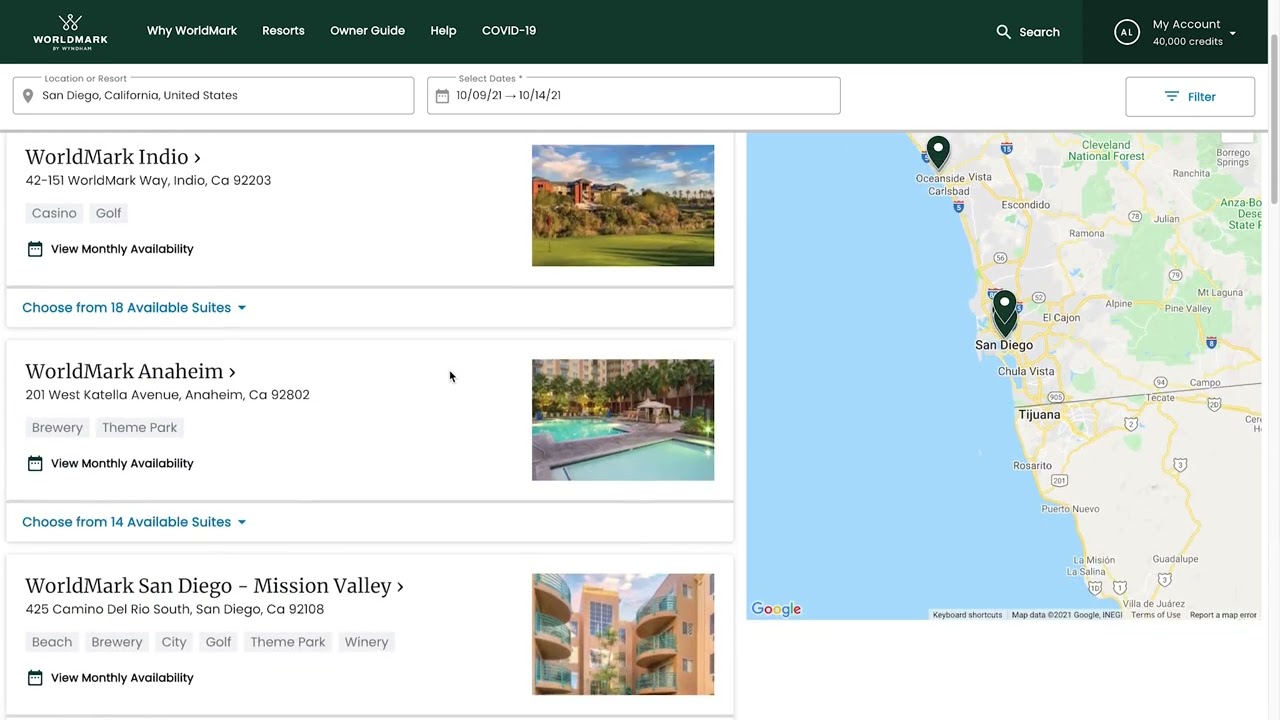This screenshot has height=720, width=1280.
Task: Click Theme Park tag under Mission Valley
Action: coord(288,642)
